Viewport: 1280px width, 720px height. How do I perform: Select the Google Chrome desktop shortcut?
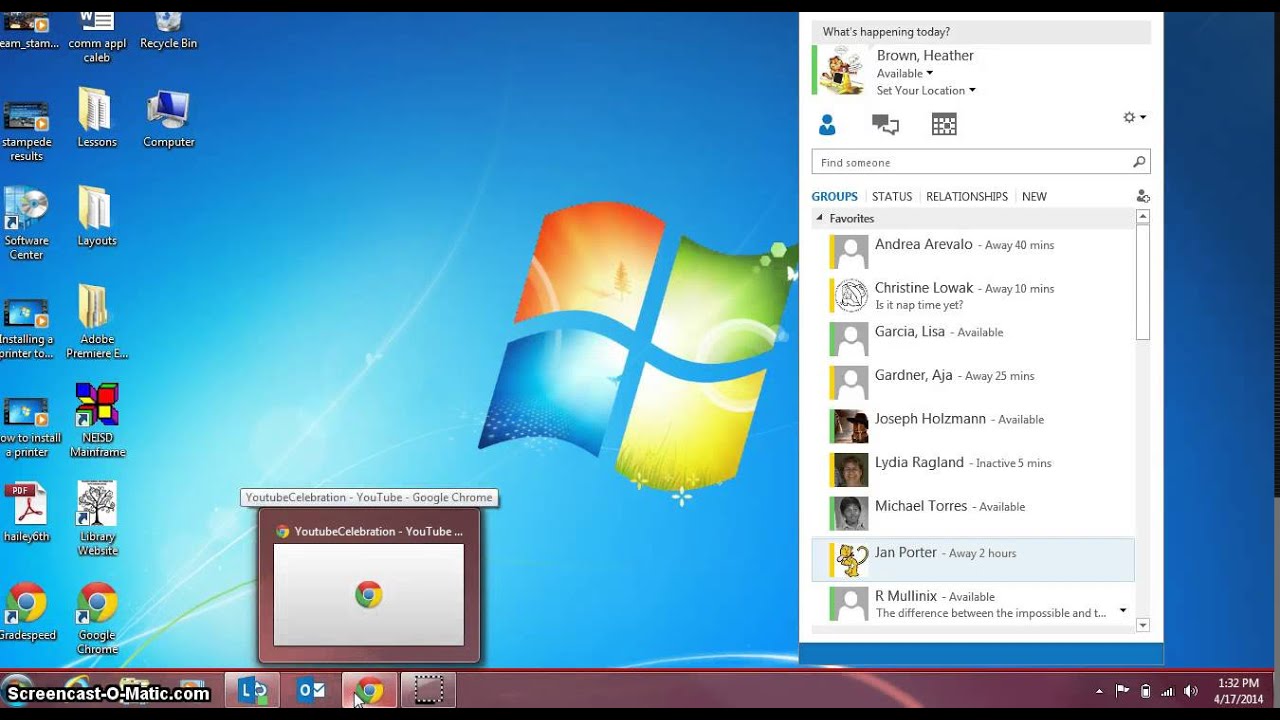[97, 617]
